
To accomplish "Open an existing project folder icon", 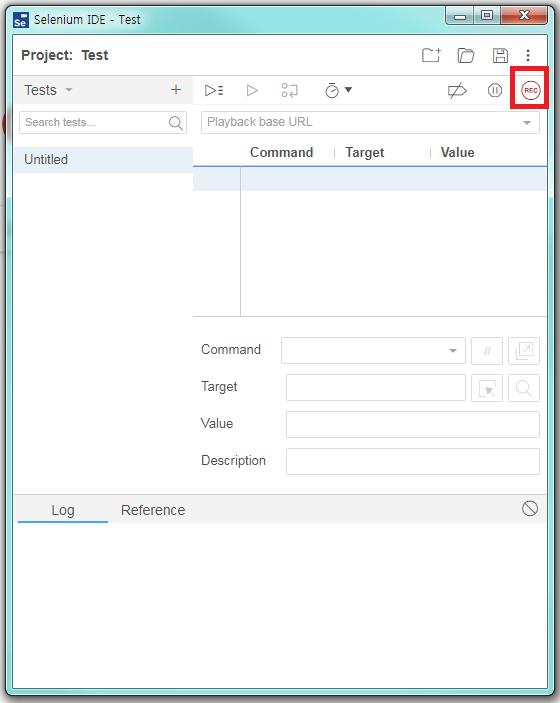I will (x=466, y=55).
